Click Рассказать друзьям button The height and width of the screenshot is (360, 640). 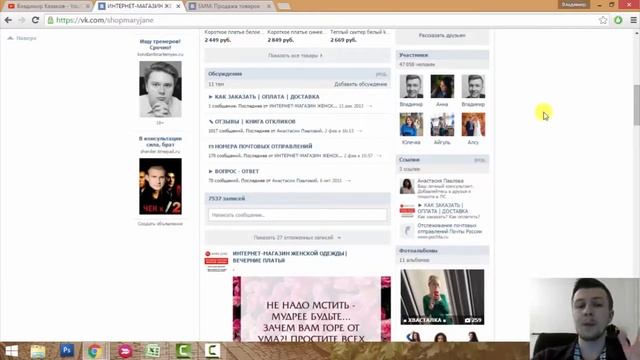[442, 36]
